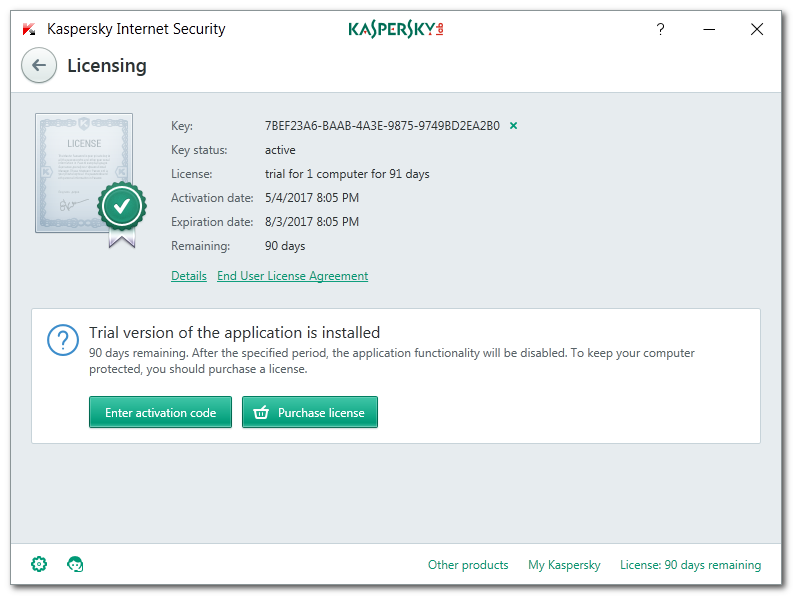
Task: Click Enter activation code button
Action: (160, 412)
